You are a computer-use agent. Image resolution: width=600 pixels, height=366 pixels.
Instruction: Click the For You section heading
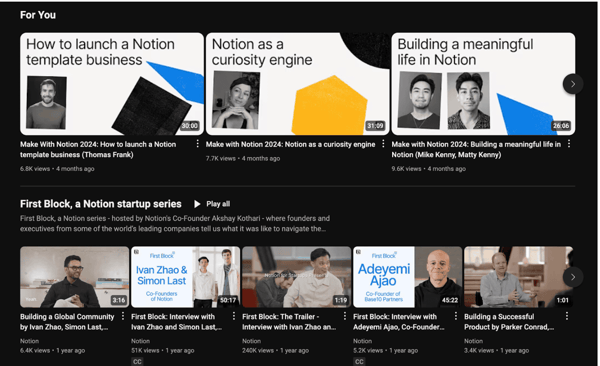point(38,15)
